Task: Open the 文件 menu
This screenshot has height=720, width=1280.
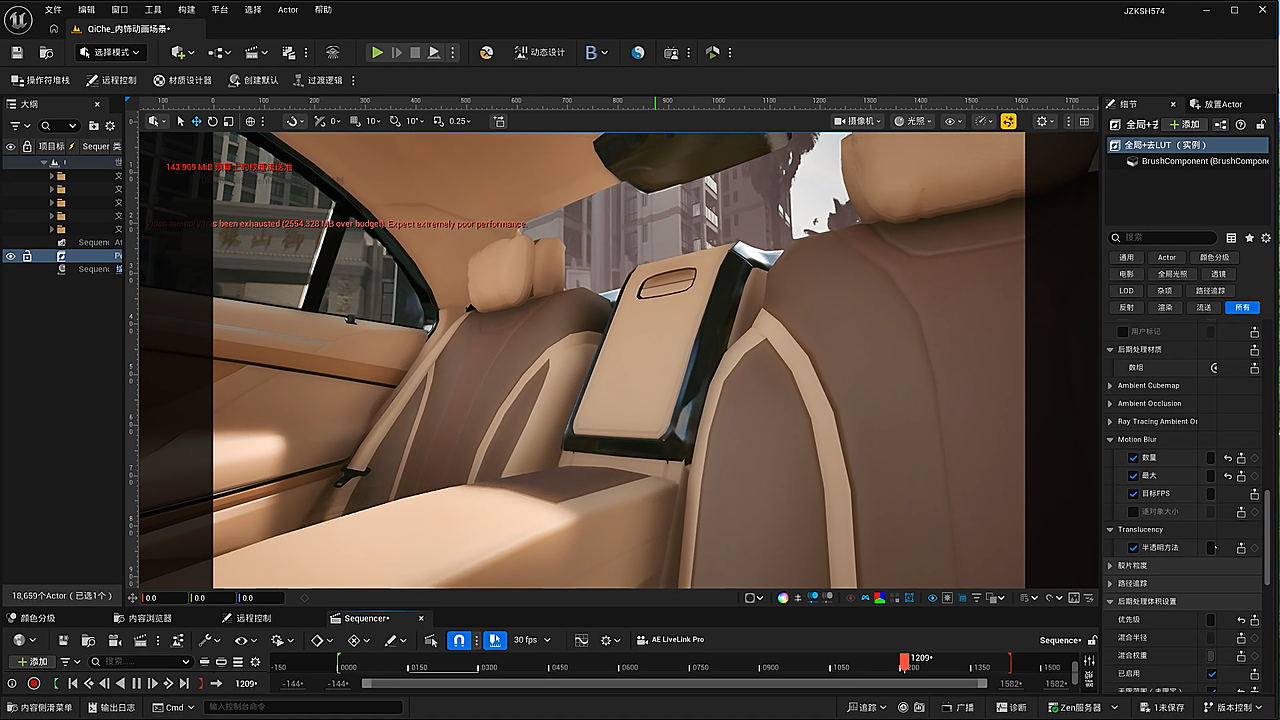Action: tap(53, 10)
